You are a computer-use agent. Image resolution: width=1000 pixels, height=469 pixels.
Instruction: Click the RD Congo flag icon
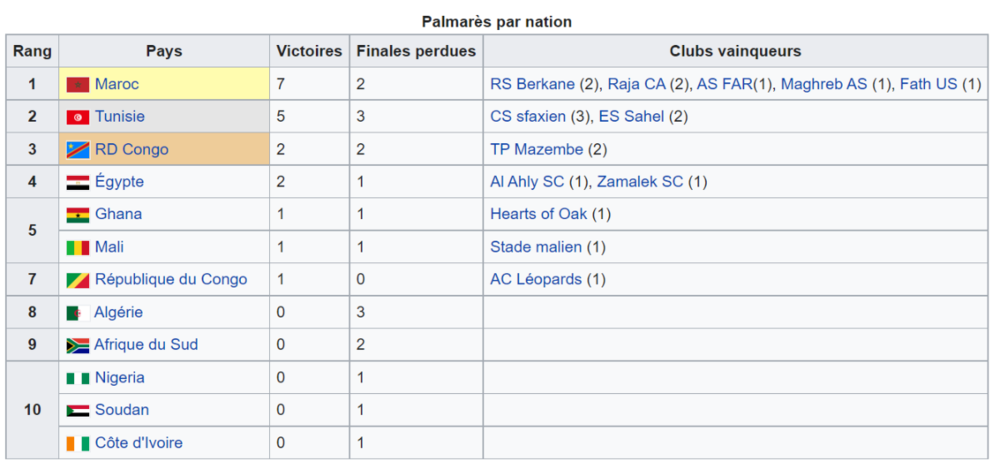(78, 150)
